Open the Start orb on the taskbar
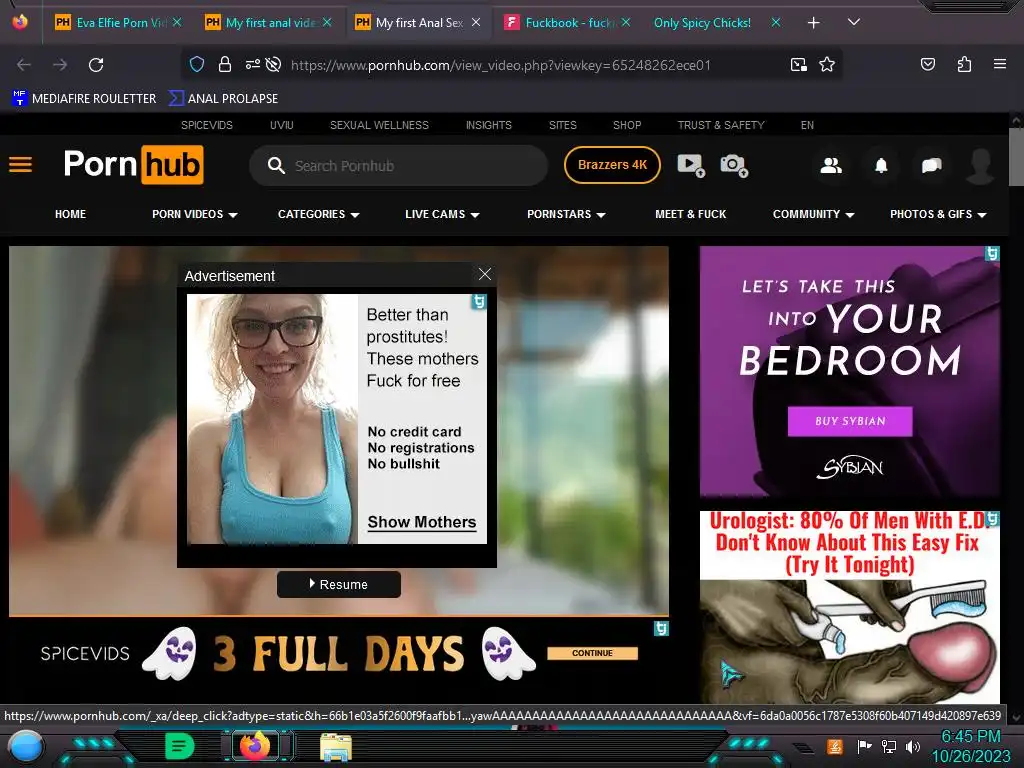 click(x=25, y=746)
